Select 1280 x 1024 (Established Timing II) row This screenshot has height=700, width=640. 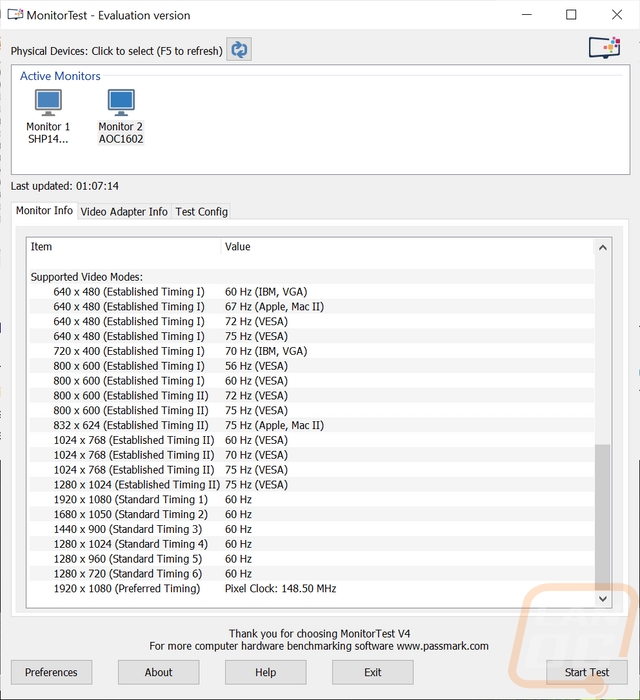click(x=312, y=484)
